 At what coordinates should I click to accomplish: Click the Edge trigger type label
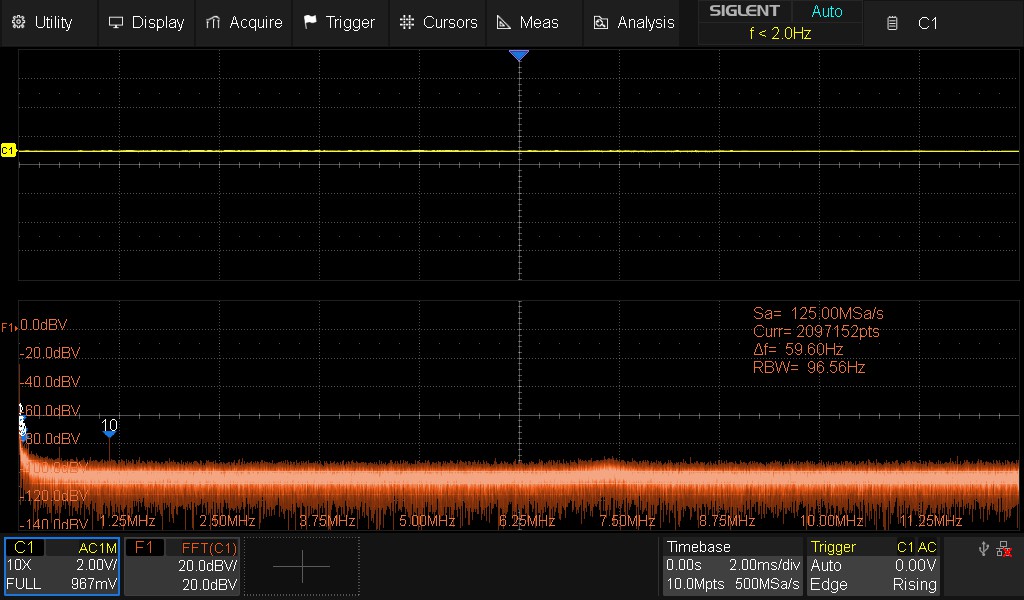pos(828,584)
